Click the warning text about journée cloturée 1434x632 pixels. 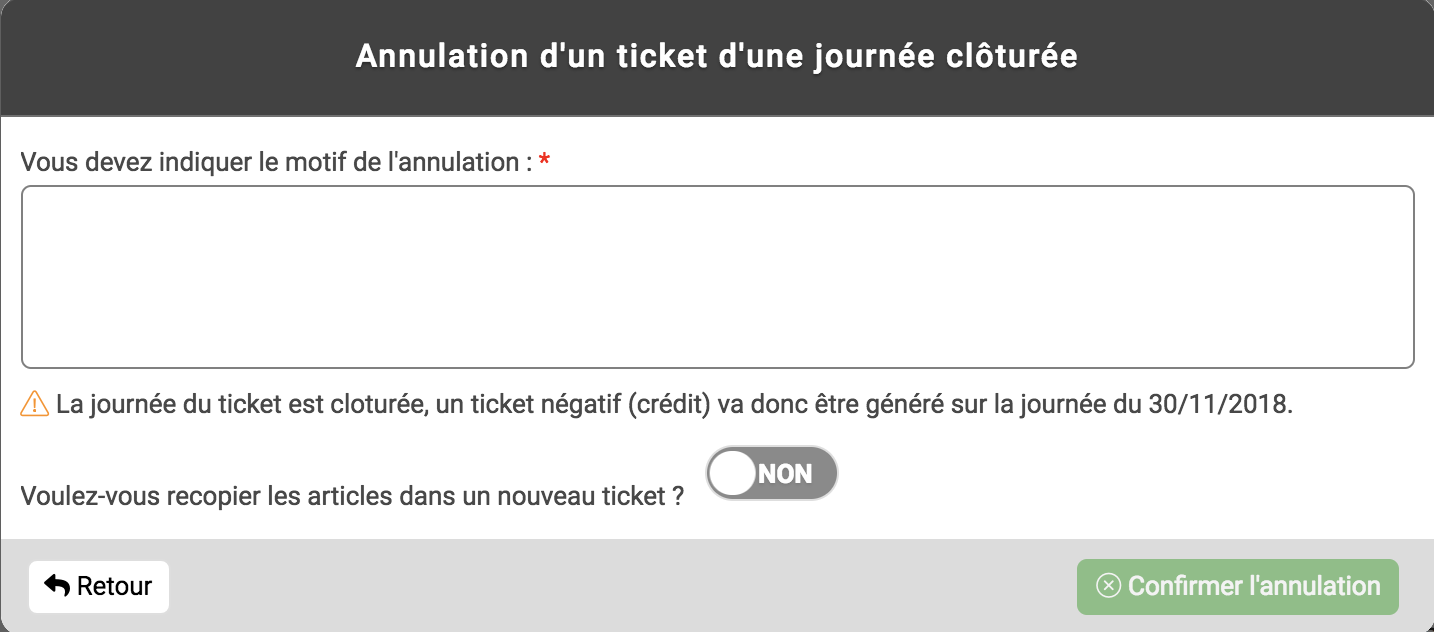(675, 405)
